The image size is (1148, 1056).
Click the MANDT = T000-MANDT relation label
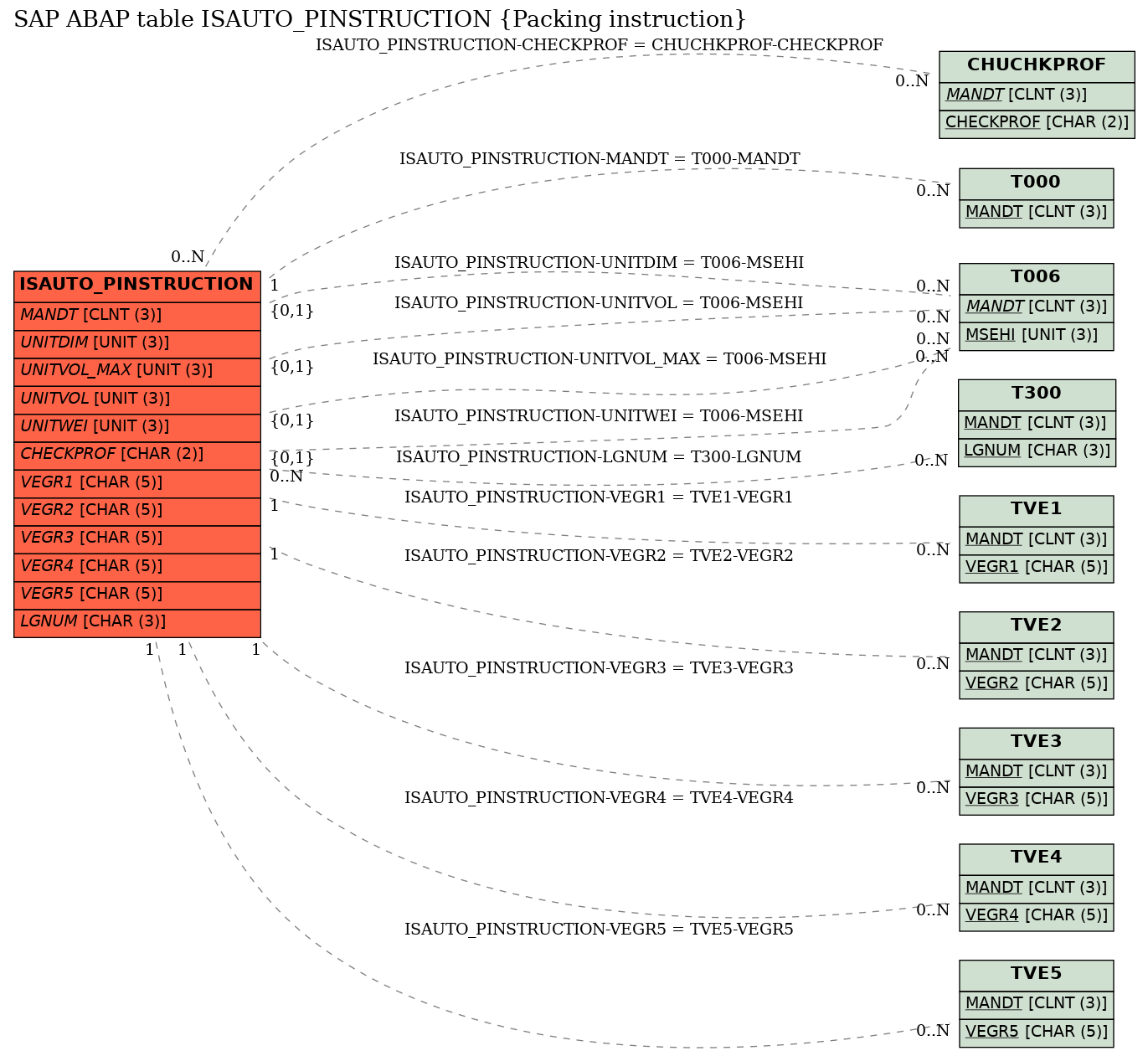pos(600,159)
